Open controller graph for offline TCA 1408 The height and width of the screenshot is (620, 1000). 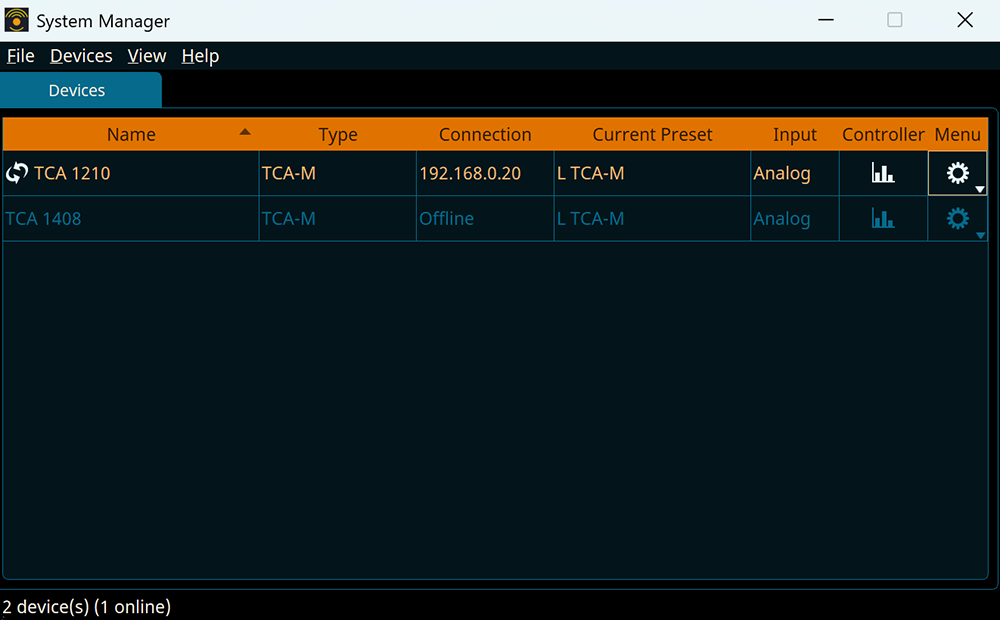pos(883,218)
